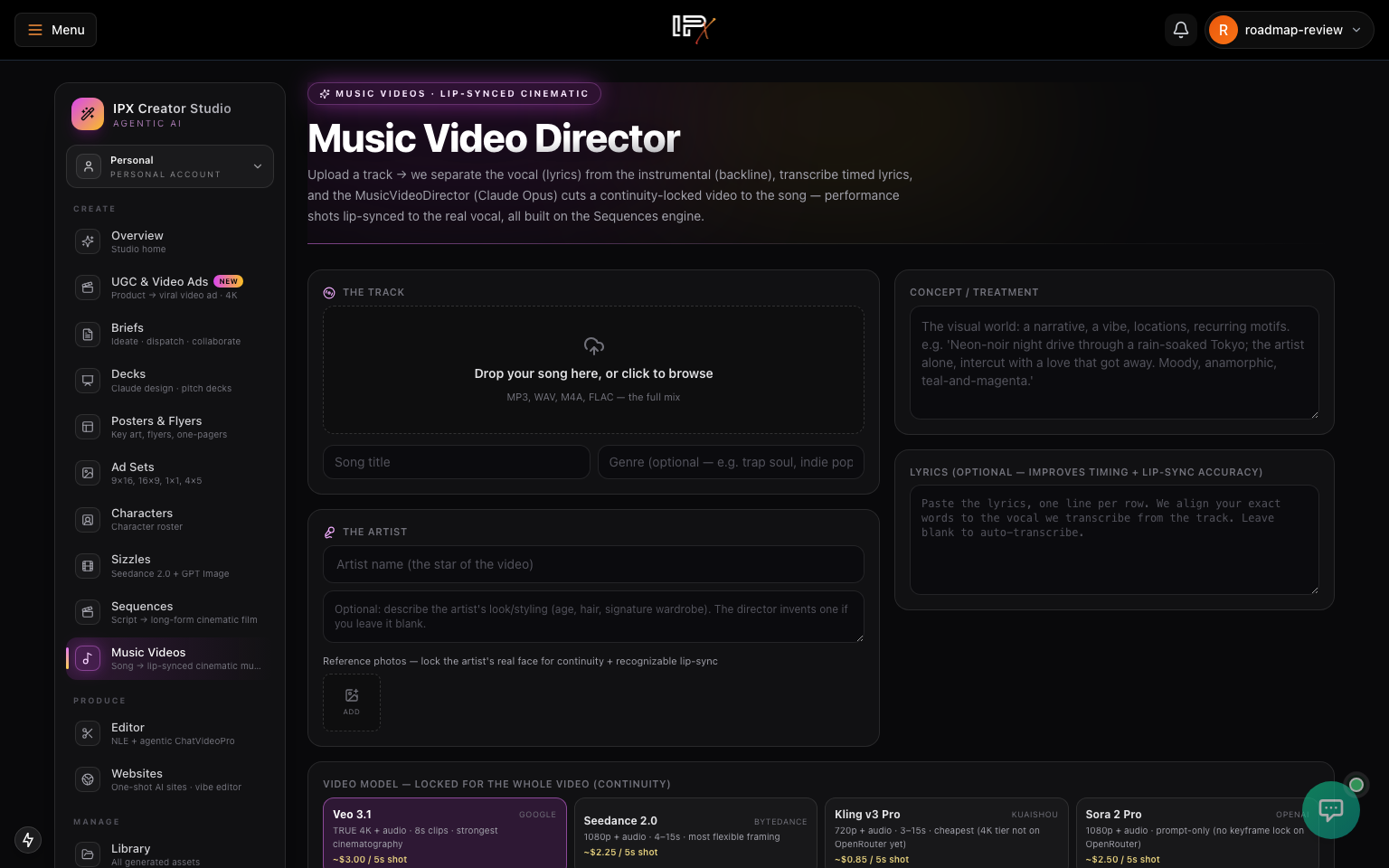Click the Editor scissors icon
The width and height of the screenshot is (1389, 868).
click(x=88, y=733)
